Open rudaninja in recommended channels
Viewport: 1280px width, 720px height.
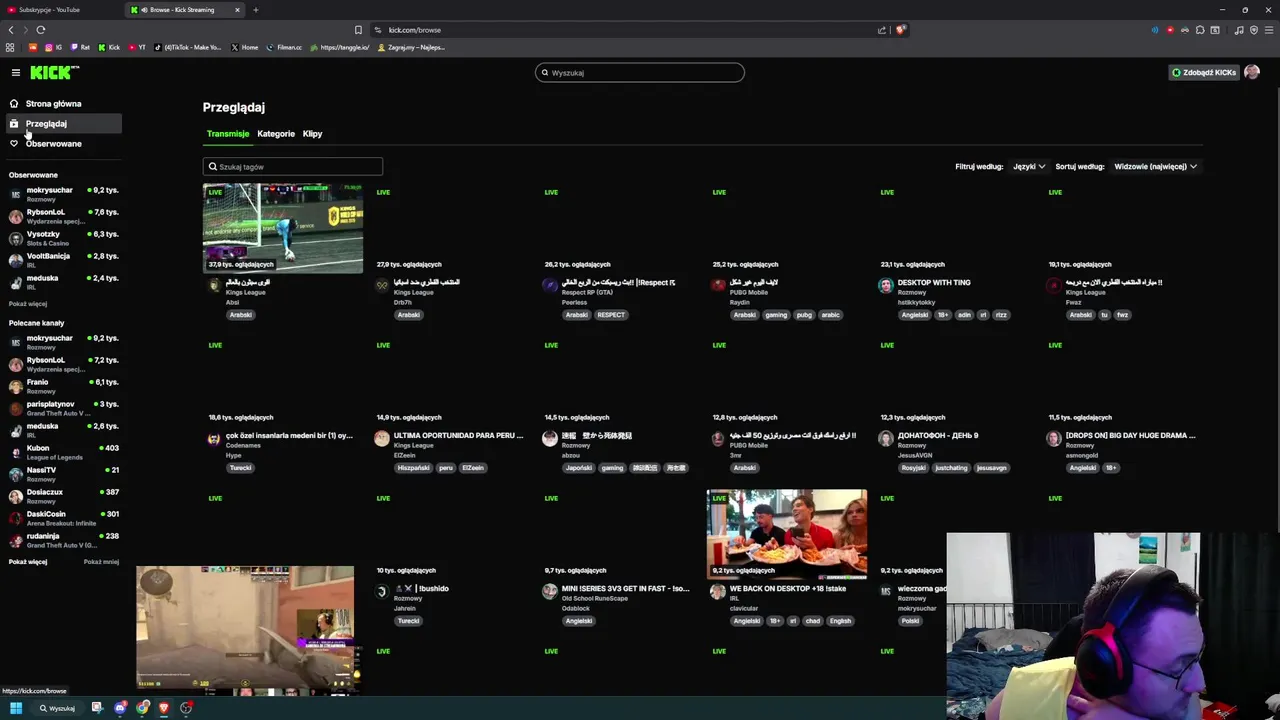(x=63, y=540)
